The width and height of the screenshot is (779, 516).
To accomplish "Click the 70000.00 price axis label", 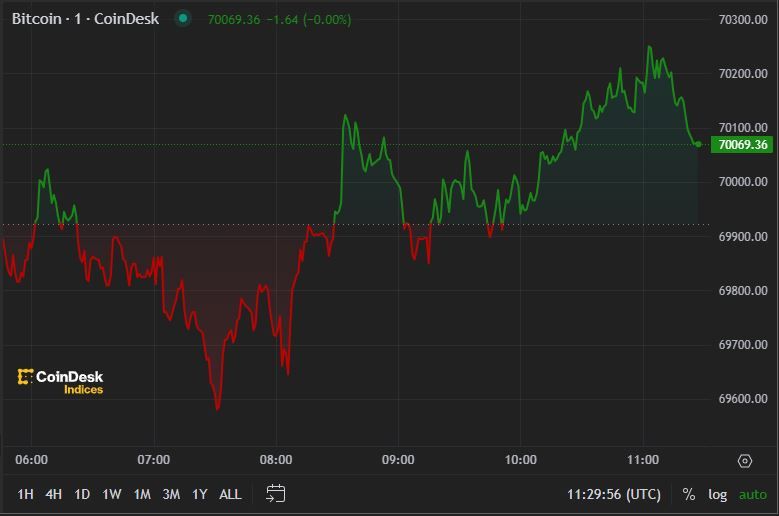I will [743, 182].
